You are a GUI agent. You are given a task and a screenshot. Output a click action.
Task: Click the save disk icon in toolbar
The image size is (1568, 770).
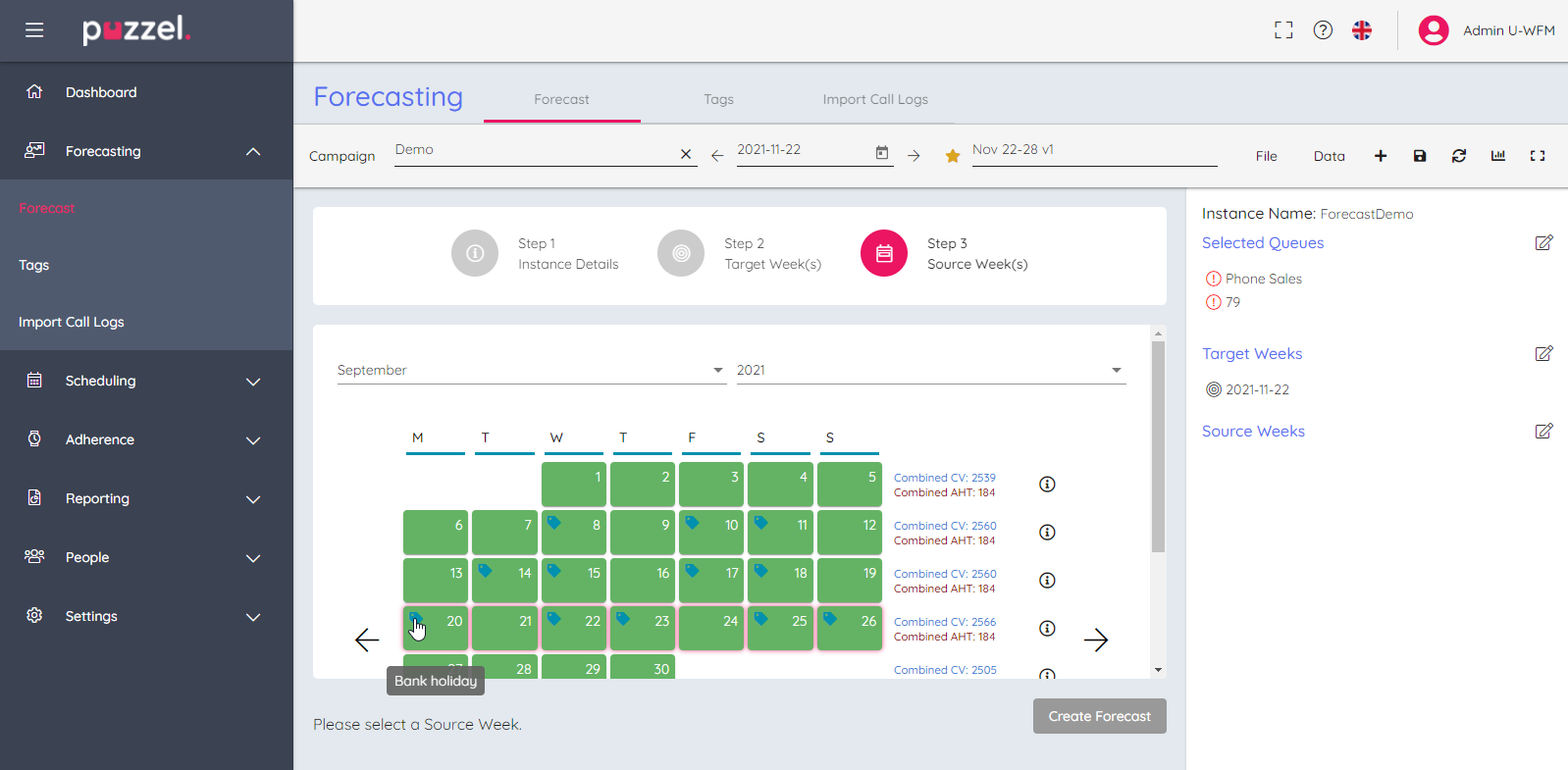pyautogui.click(x=1419, y=156)
